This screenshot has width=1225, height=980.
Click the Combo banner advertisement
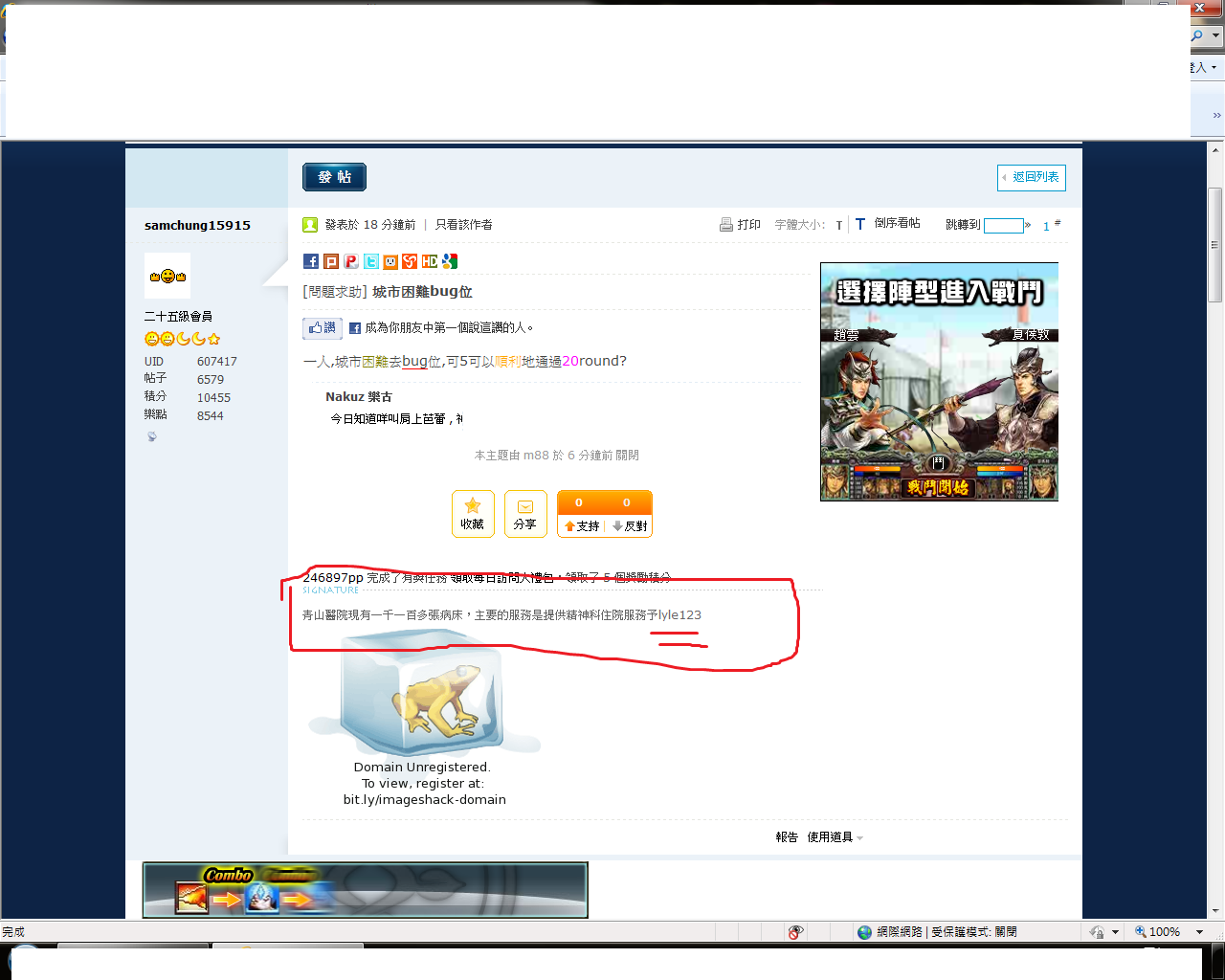tap(366, 890)
